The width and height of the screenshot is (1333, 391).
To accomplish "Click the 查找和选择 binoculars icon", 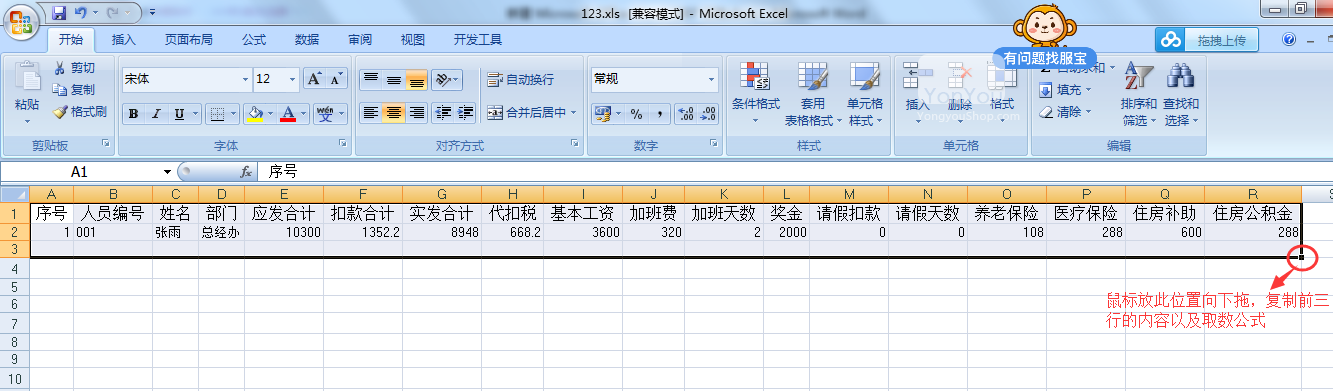I will 1181,95.
